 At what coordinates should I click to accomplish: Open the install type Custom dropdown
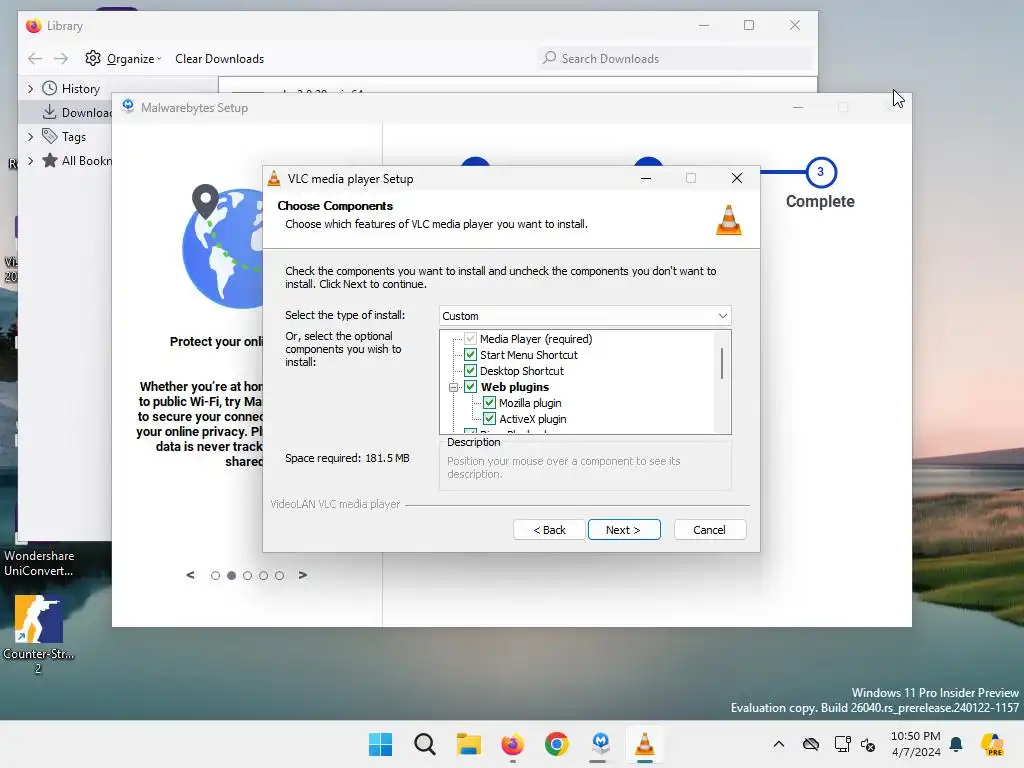(x=584, y=315)
